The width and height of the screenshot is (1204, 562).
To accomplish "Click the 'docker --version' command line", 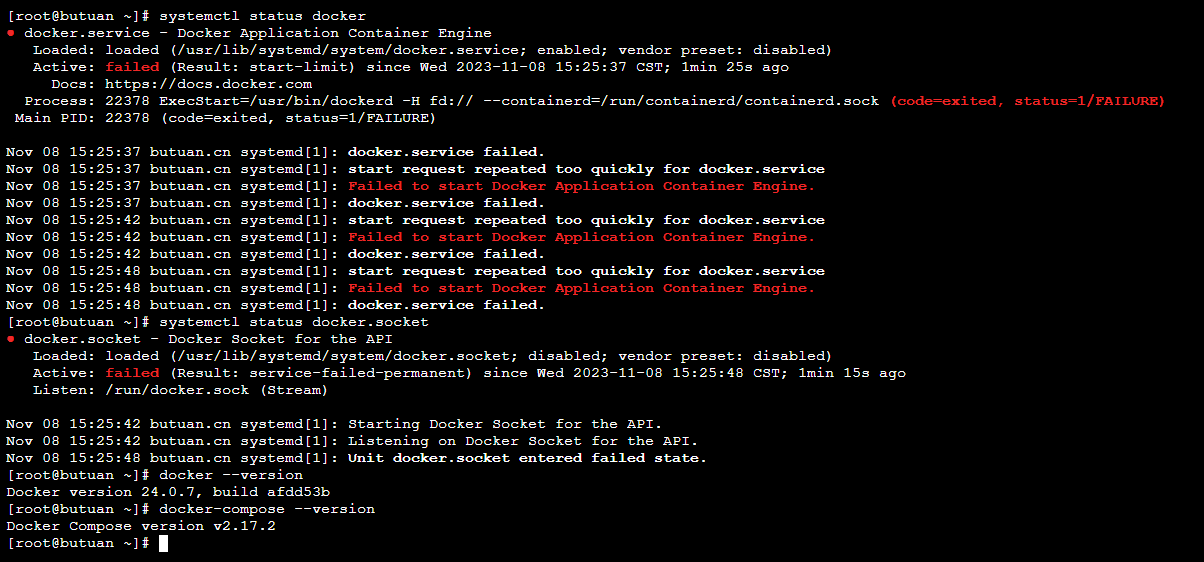I will point(231,475).
